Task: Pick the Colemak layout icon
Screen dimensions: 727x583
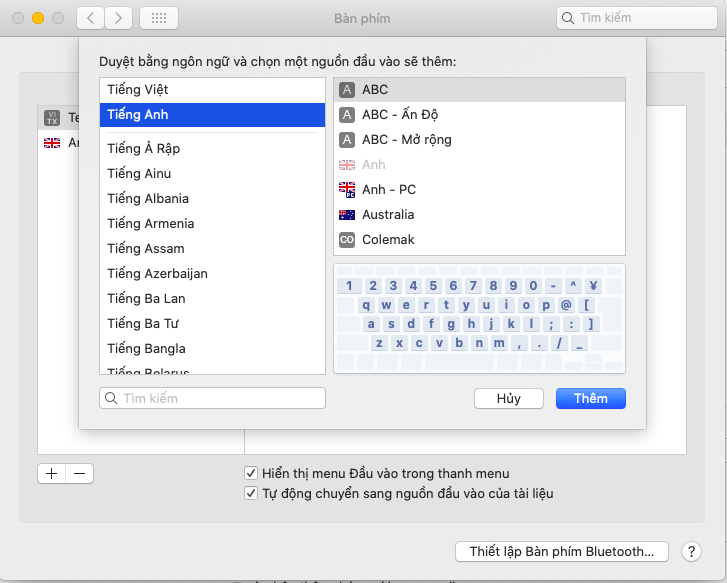Action: pos(347,240)
